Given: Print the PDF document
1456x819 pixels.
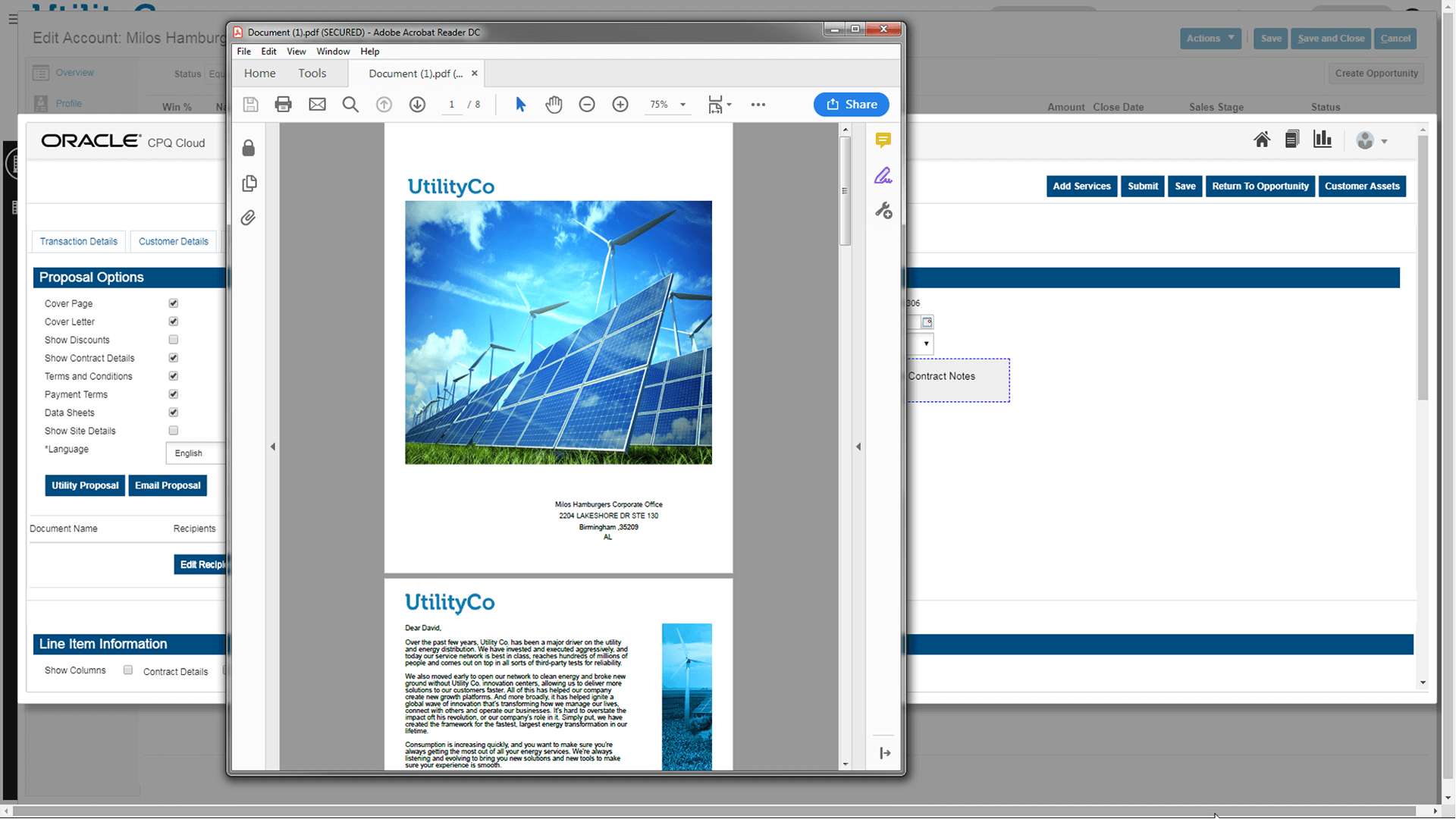Looking at the screenshot, I should pyautogui.click(x=283, y=104).
